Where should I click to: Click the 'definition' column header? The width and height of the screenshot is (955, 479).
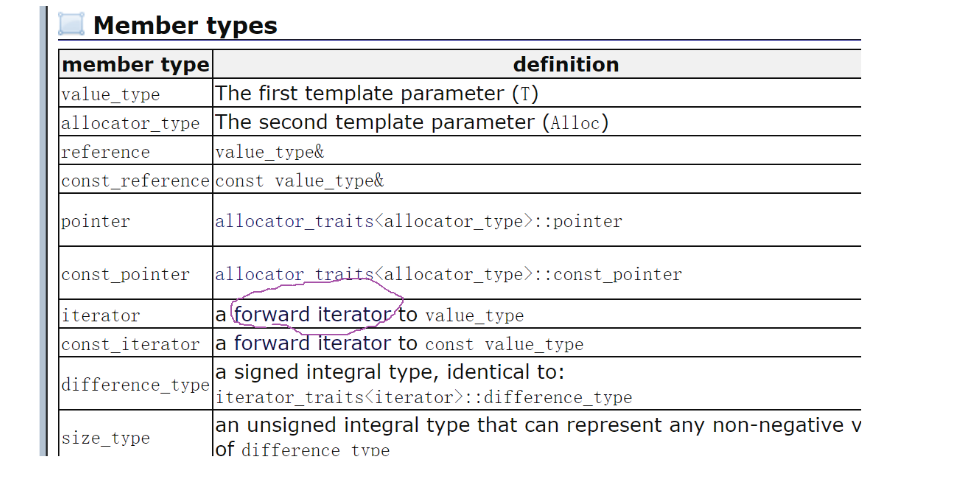[565, 65]
